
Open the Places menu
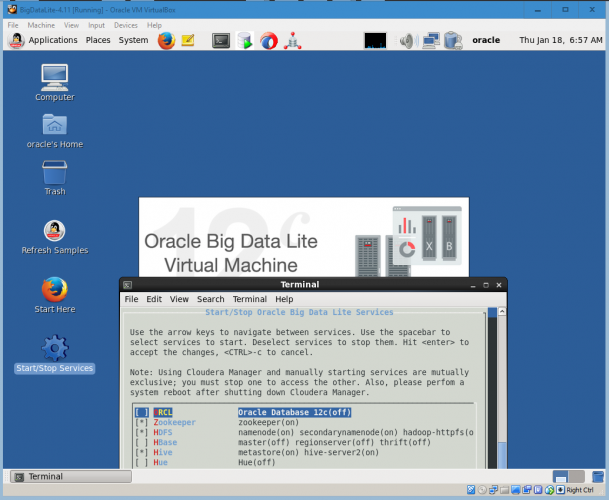(98, 40)
